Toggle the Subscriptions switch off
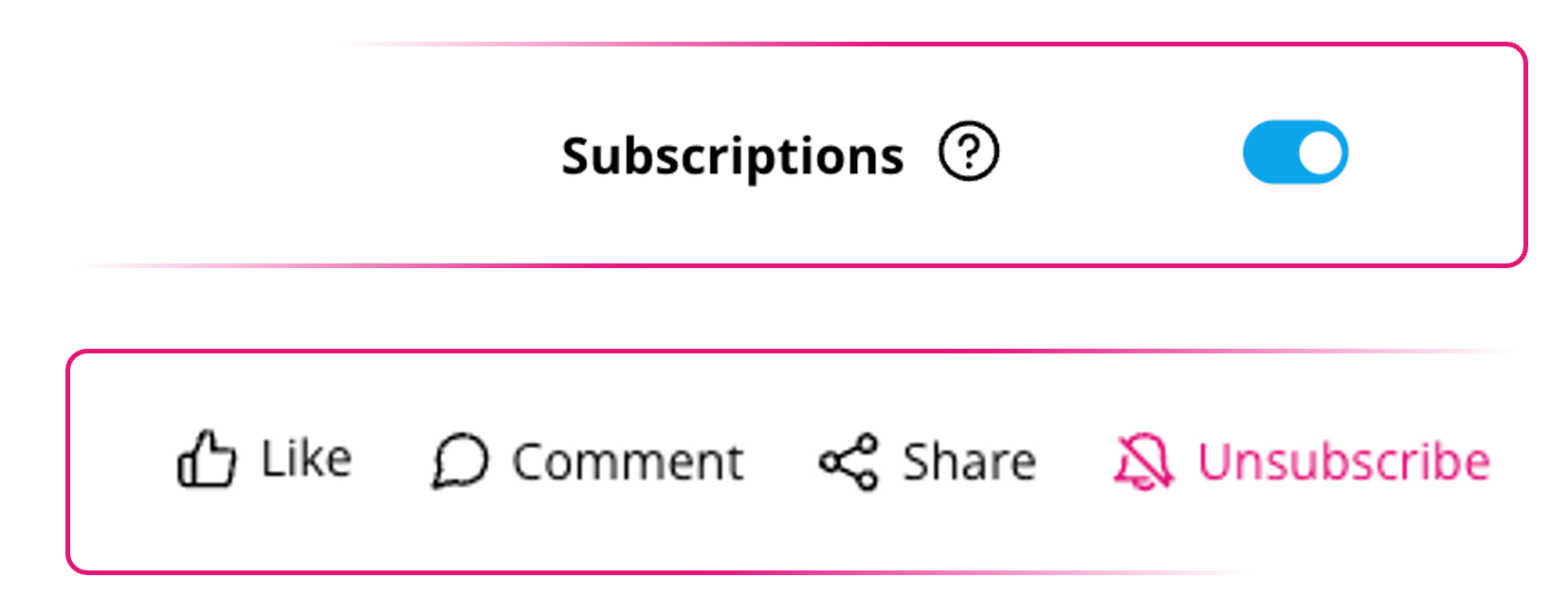This screenshot has width=1568, height=614. coord(1295,152)
